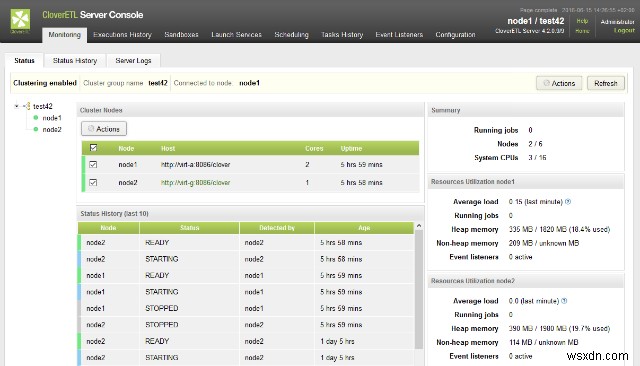The width and height of the screenshot is (640, 366).
Task: Click the node1 / test42 header title
Action: point(536,21)
